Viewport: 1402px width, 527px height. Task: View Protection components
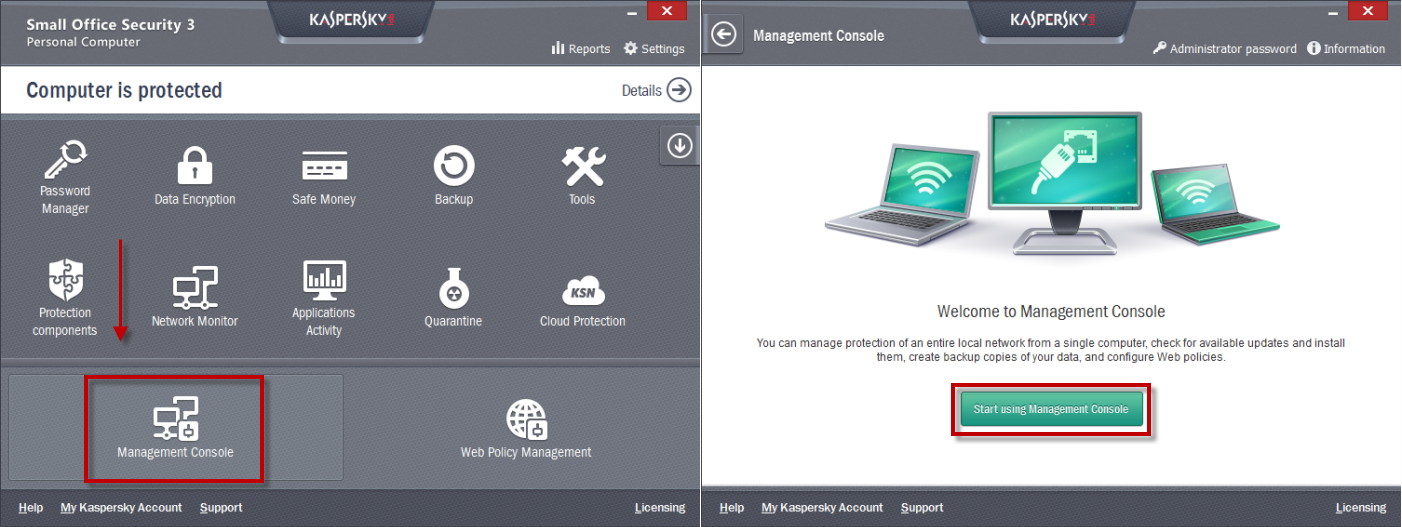point(65,299)
